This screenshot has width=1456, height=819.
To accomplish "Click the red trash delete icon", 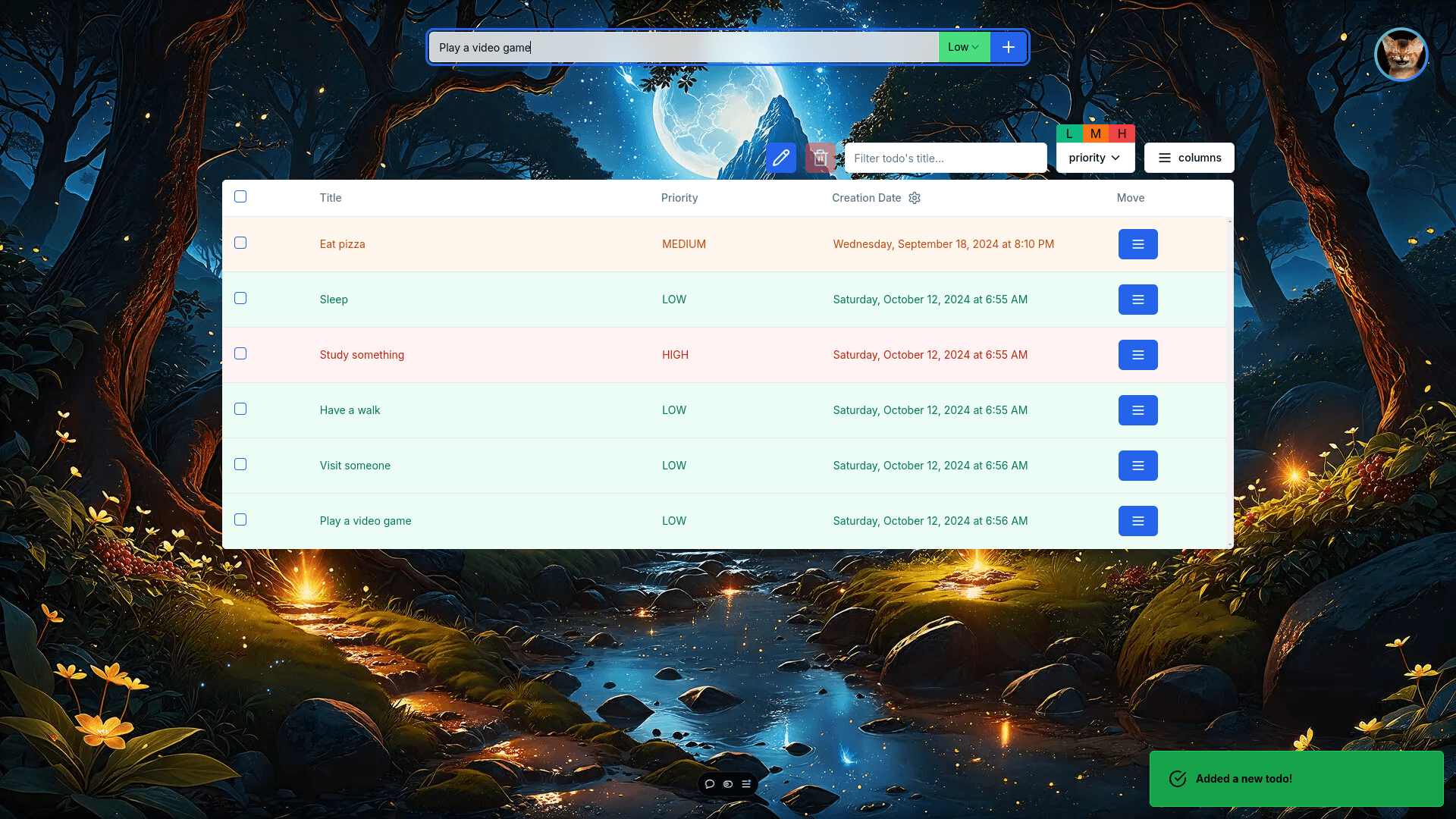I will [820, 158].
